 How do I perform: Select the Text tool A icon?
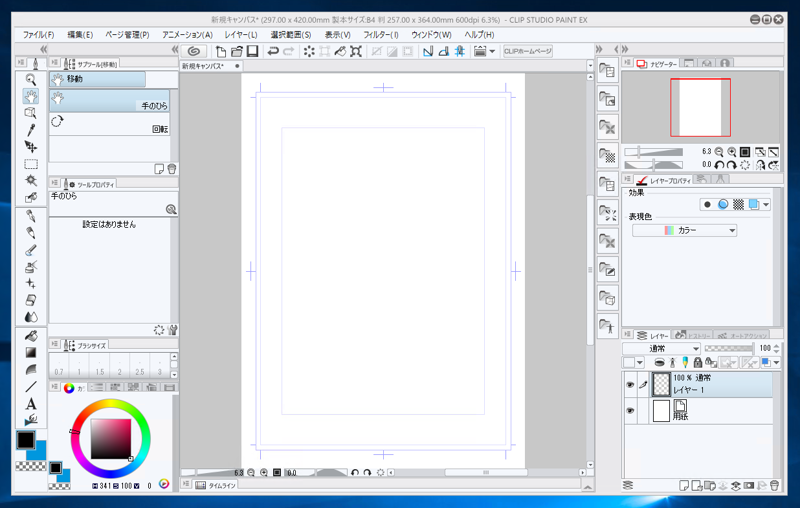pyautogui.click(x=31, y=403)
